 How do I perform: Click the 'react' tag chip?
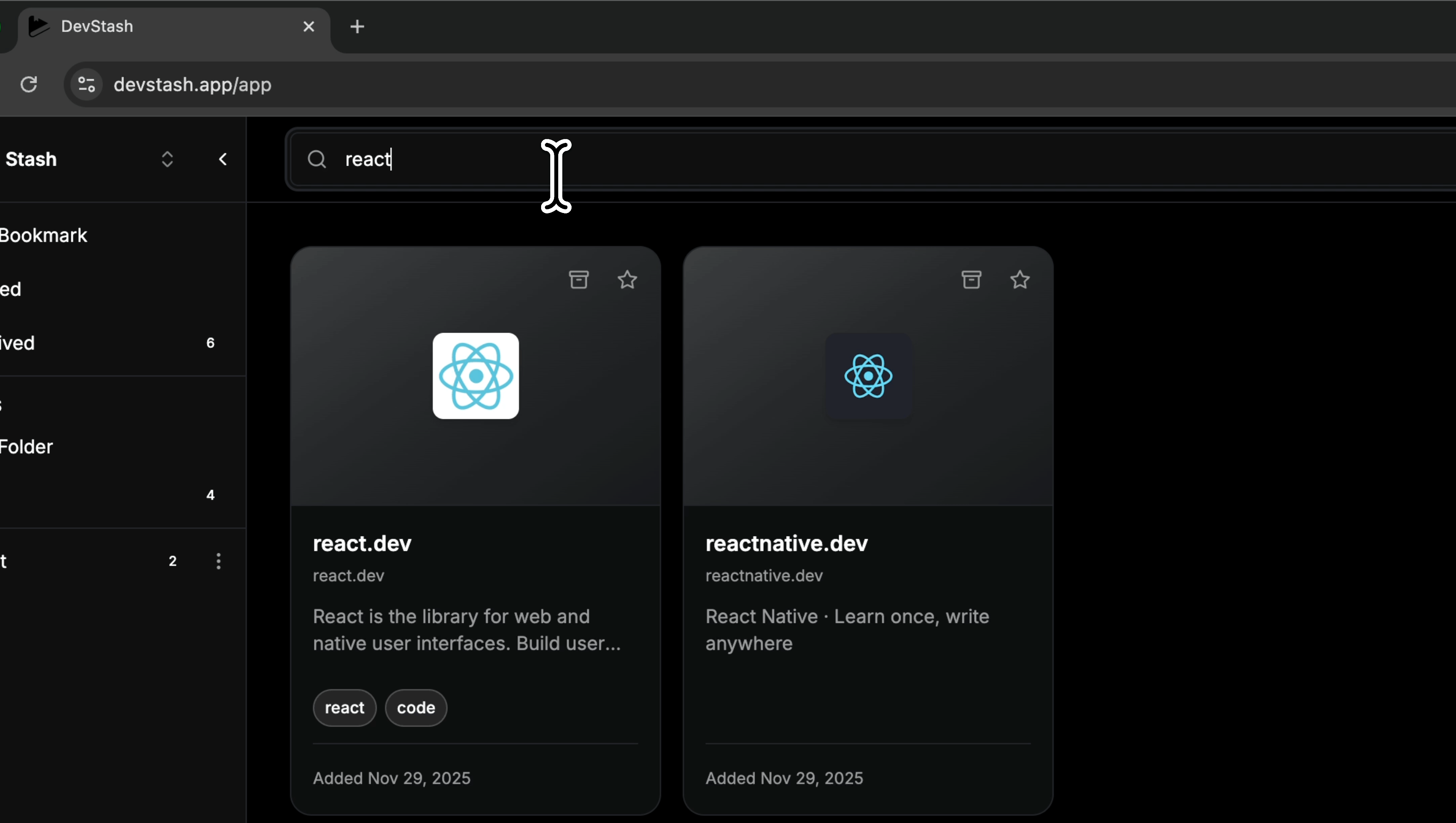click(344, 708)
